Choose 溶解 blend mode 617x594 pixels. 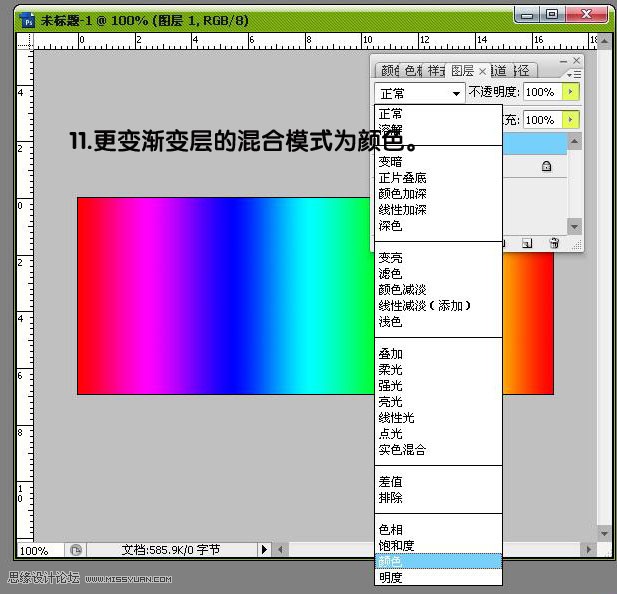[x=438, y=130]
